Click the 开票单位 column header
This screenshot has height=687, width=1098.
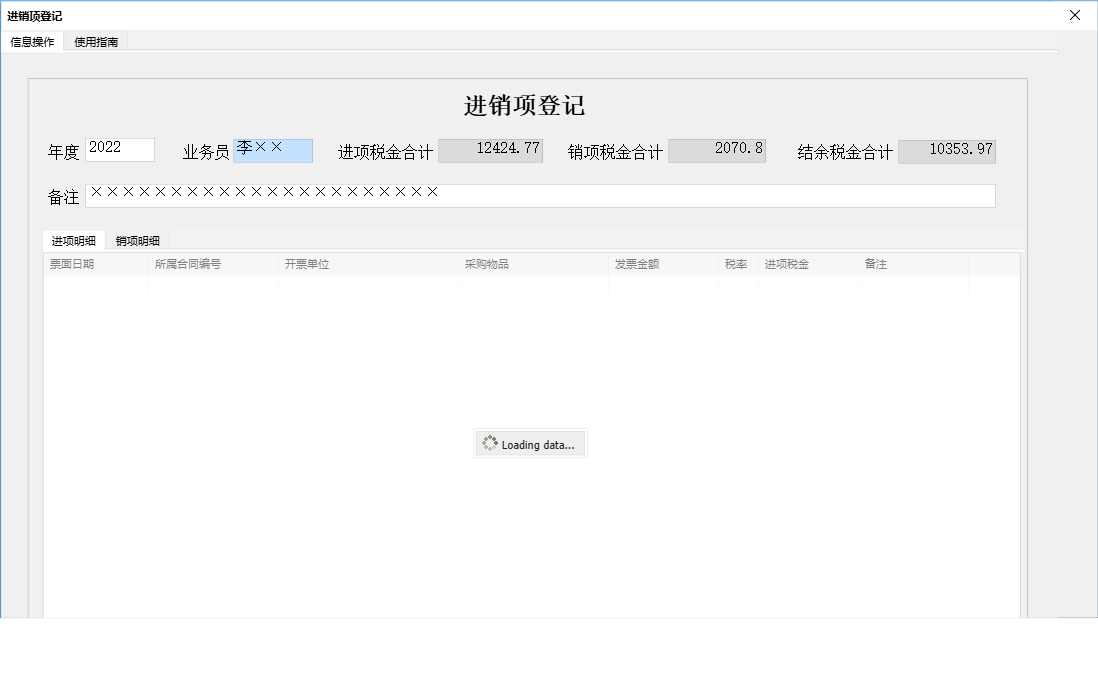tap(307, 263)
